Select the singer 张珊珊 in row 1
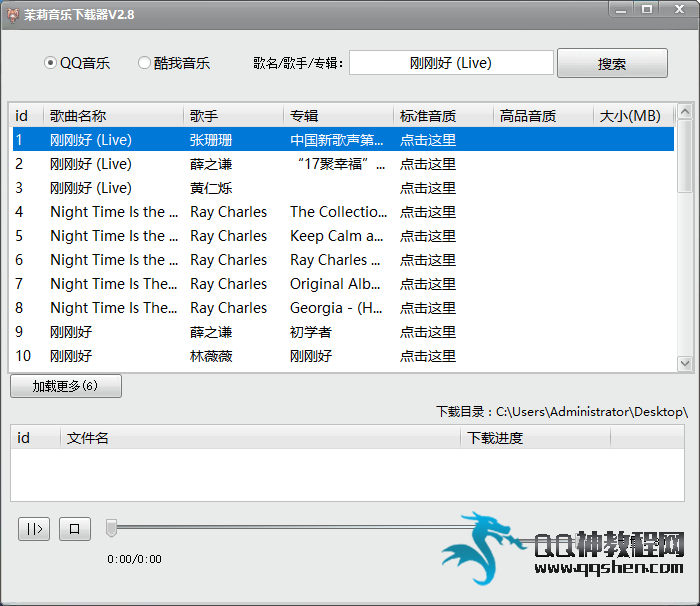The height and width of the screenshot is (606, 700). pos(211,140)
